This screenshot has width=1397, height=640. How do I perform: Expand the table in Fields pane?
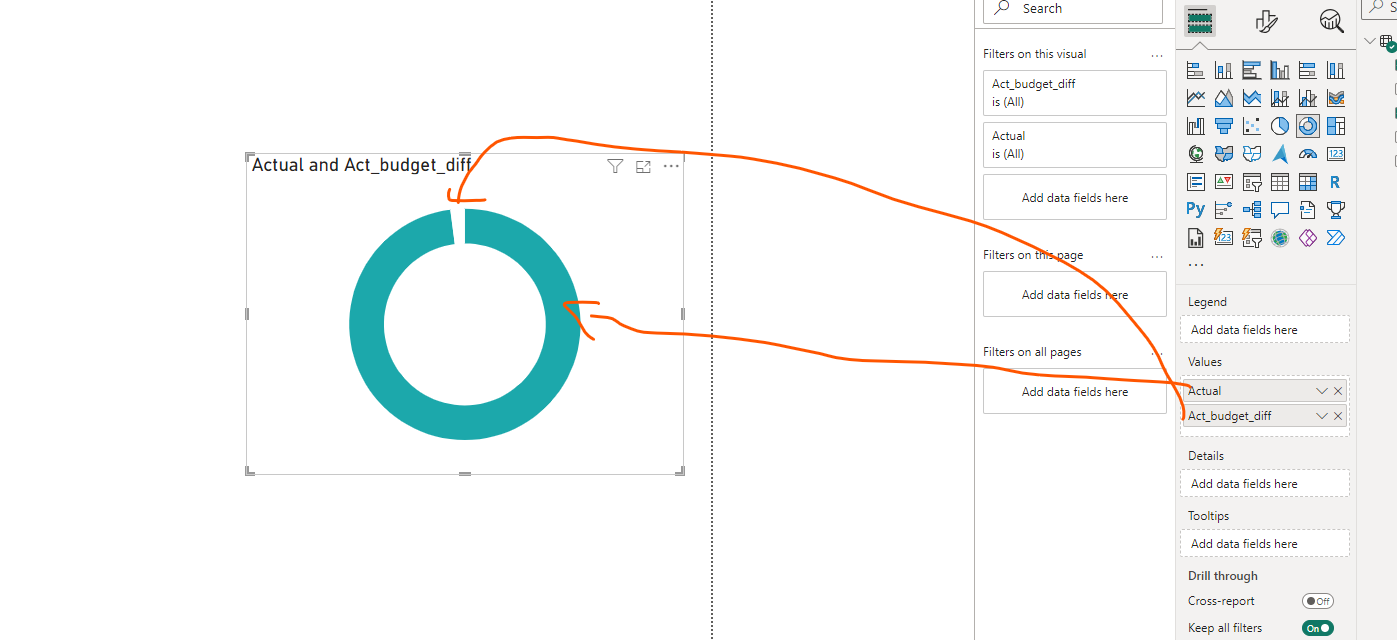[x=1370, y=41]
